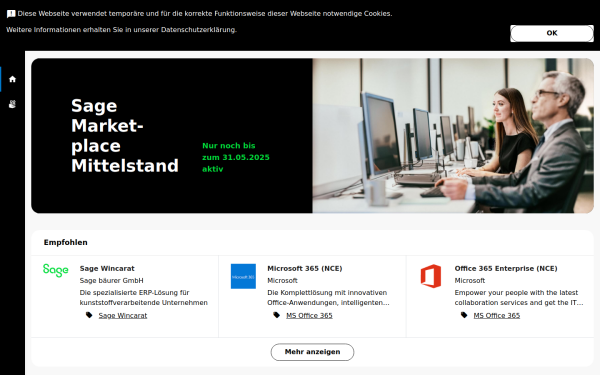
Task: Click Microsoft vendor under Office 365 Enterprise
Action: [470, 280]
